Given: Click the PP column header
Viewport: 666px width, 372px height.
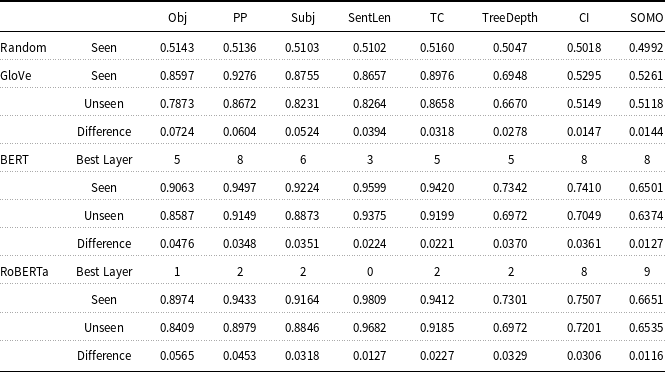Looking at the screenshot, I should [240, 18].
